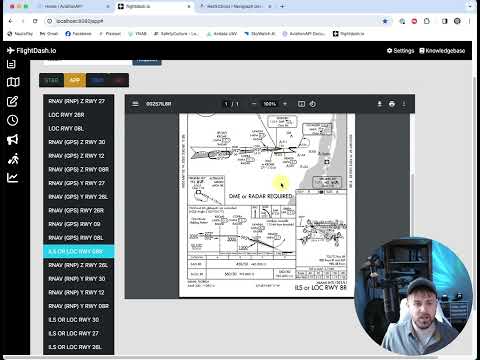Rotate the PDF chart counterclockwise
This screenshot has height=360, width=480.
tap(313, 104)
